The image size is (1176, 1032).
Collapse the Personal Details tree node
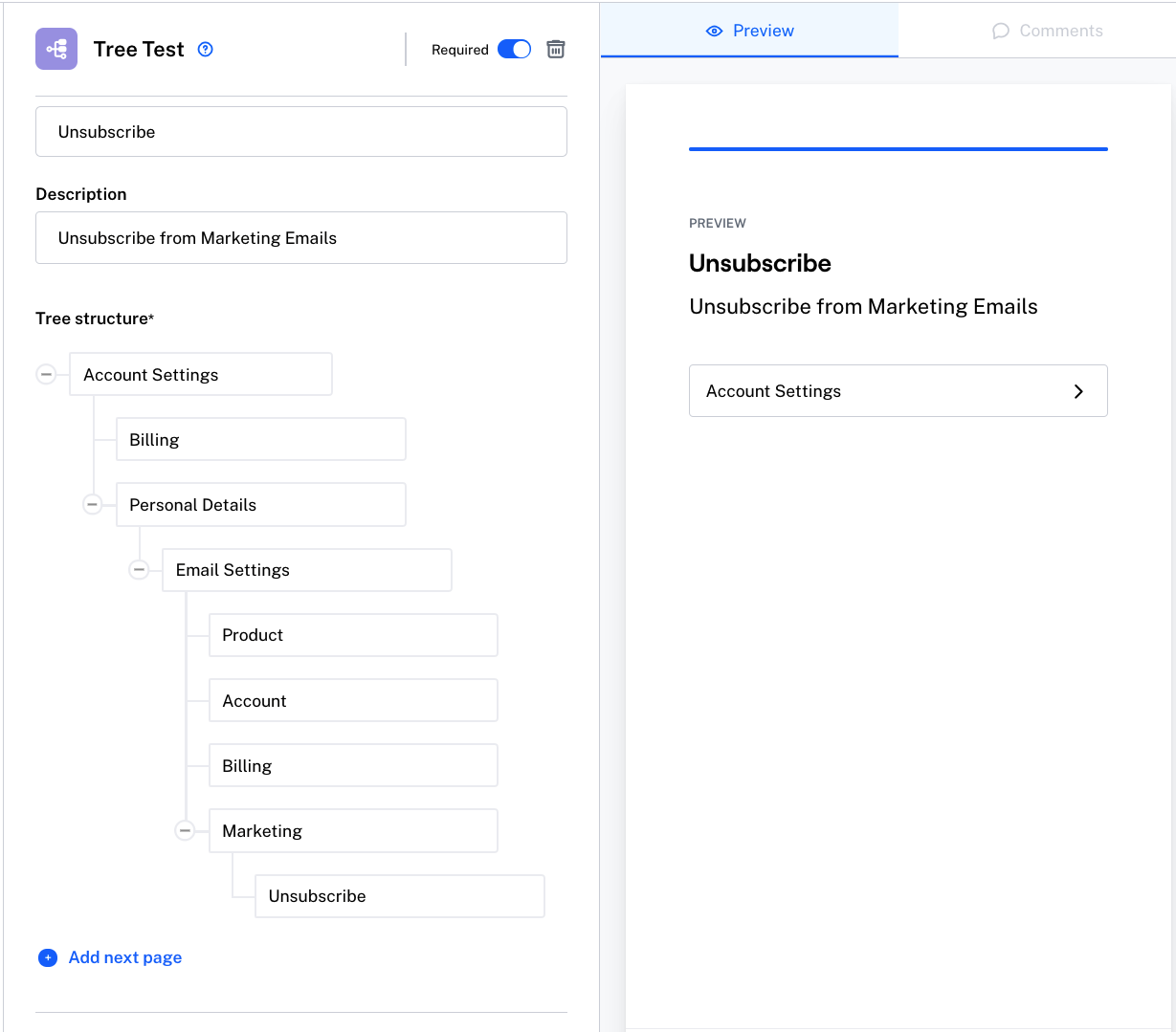tap(92, 504)
